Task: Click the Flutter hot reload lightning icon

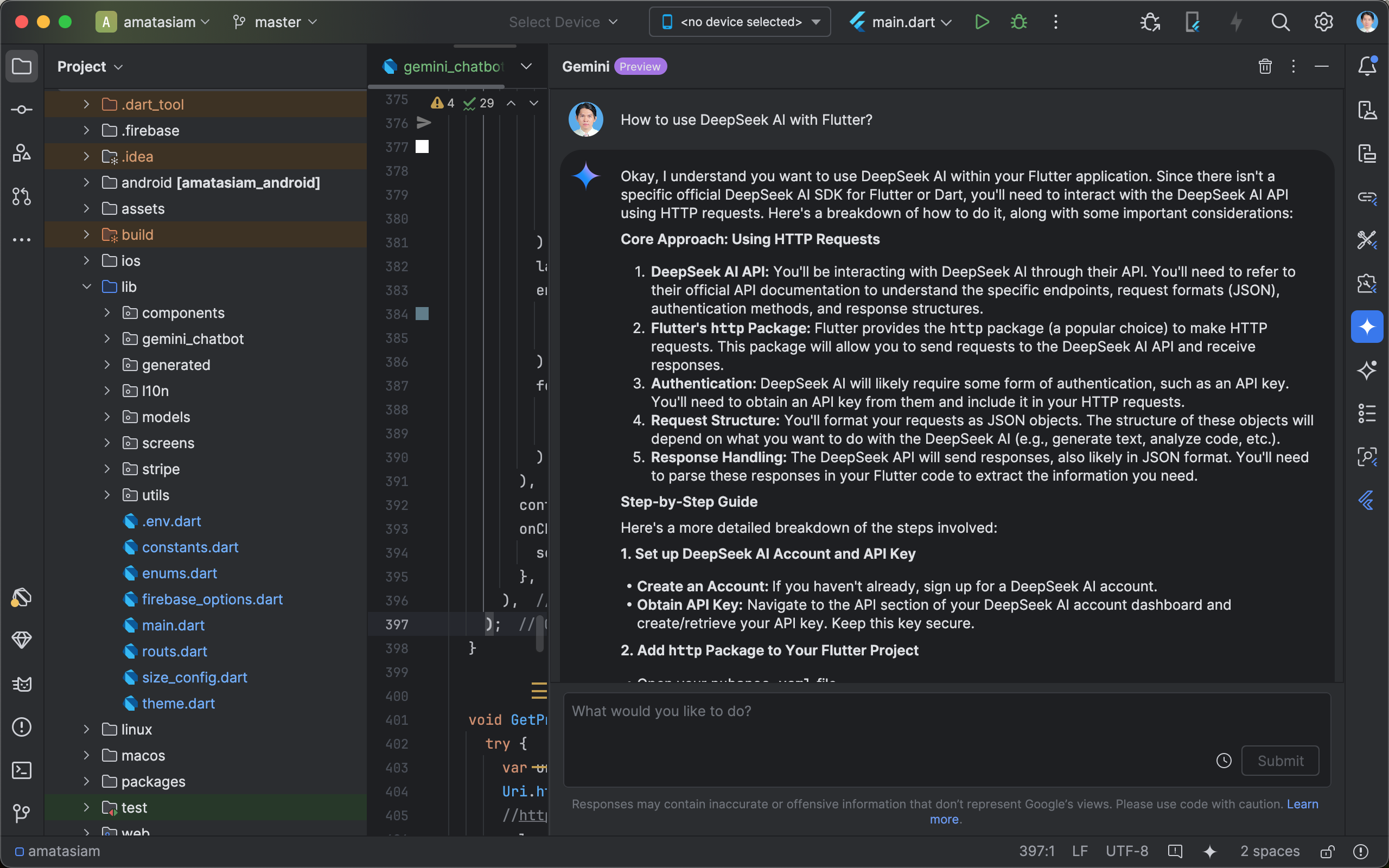Action: (1237, 22)
